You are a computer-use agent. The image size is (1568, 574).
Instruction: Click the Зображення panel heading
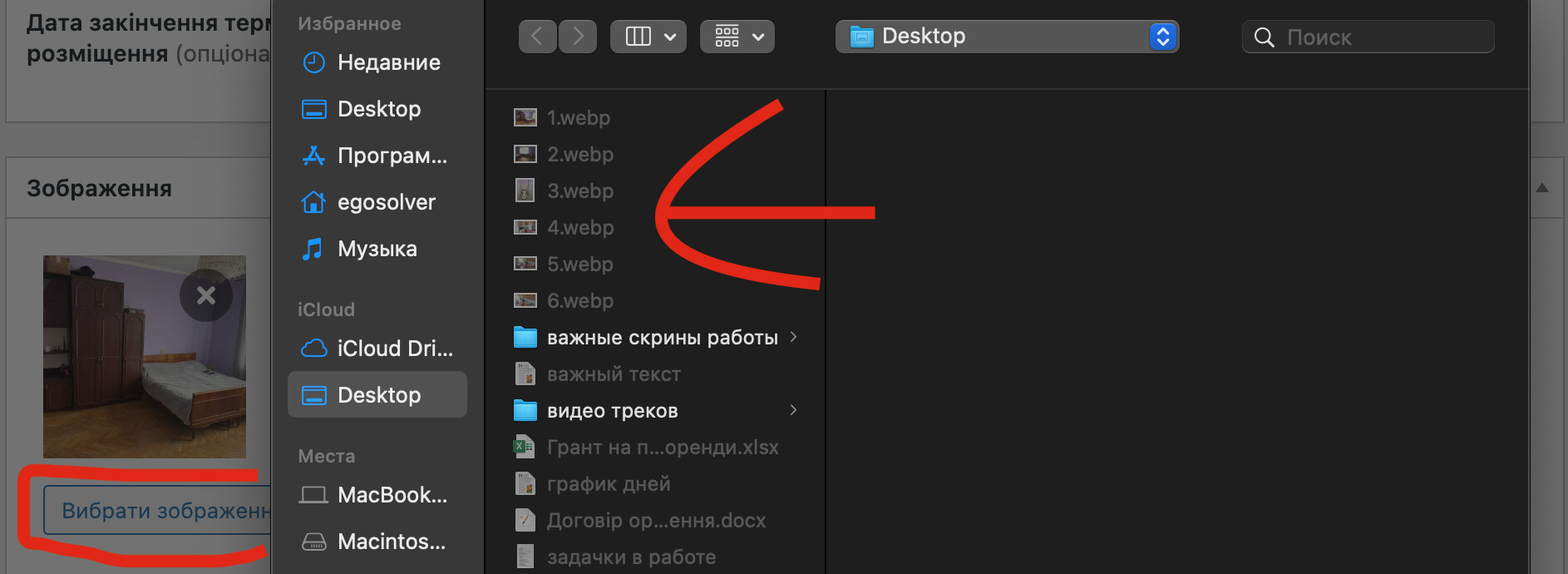coord(99,189)
